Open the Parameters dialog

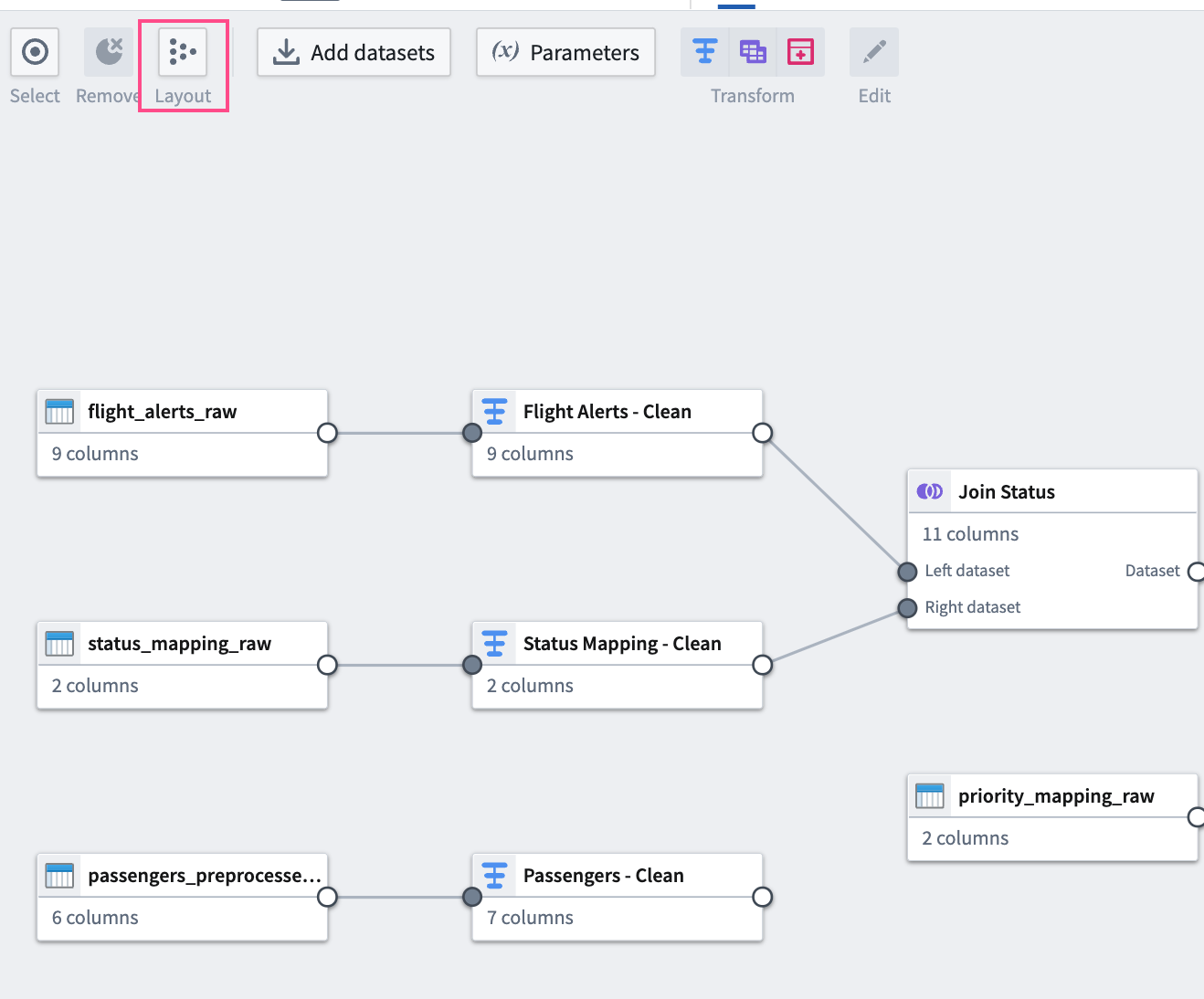coord(565,52)
